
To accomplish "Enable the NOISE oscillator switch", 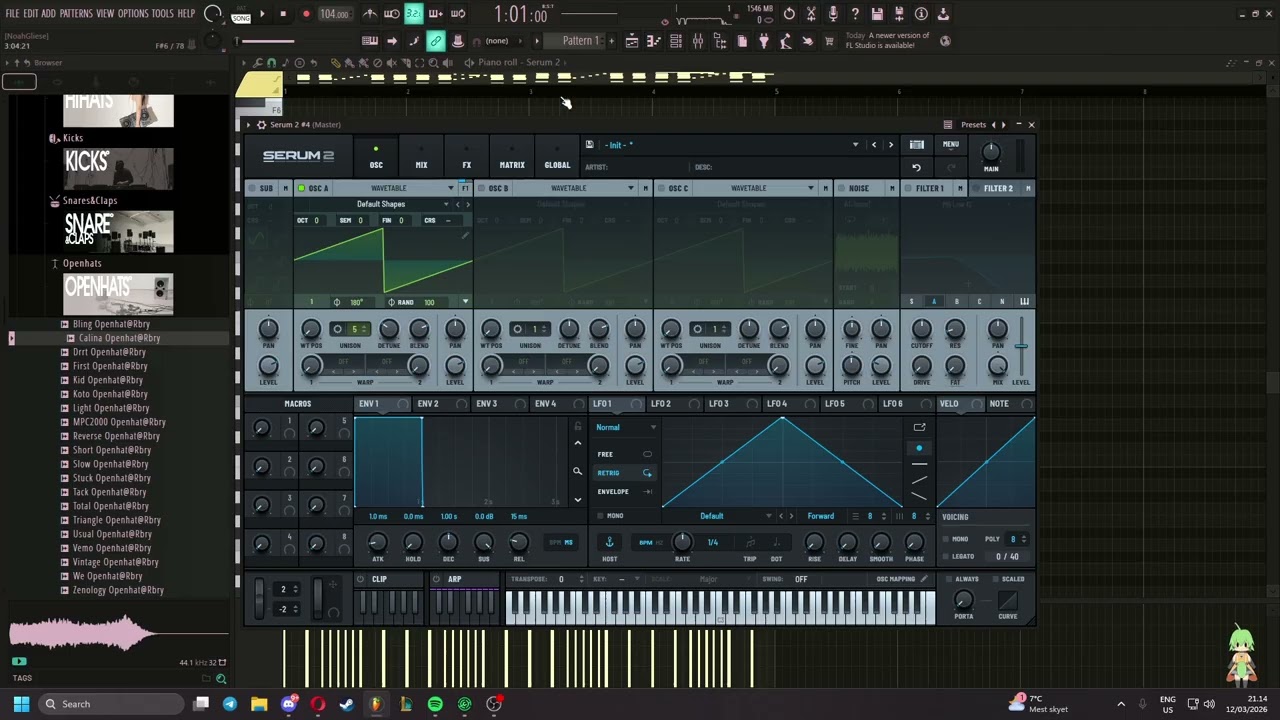I will click(x=841, y=188).
